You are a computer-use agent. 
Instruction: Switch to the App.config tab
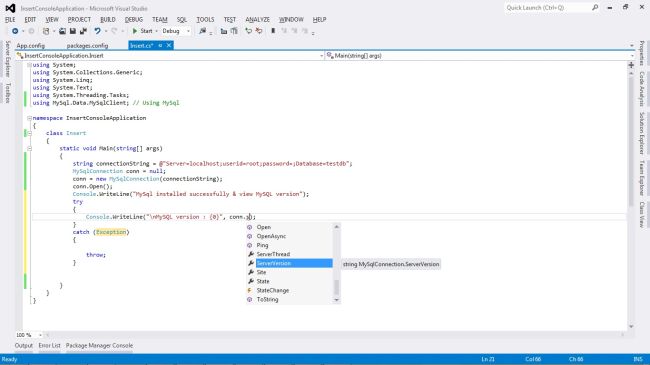coord(31,46)
